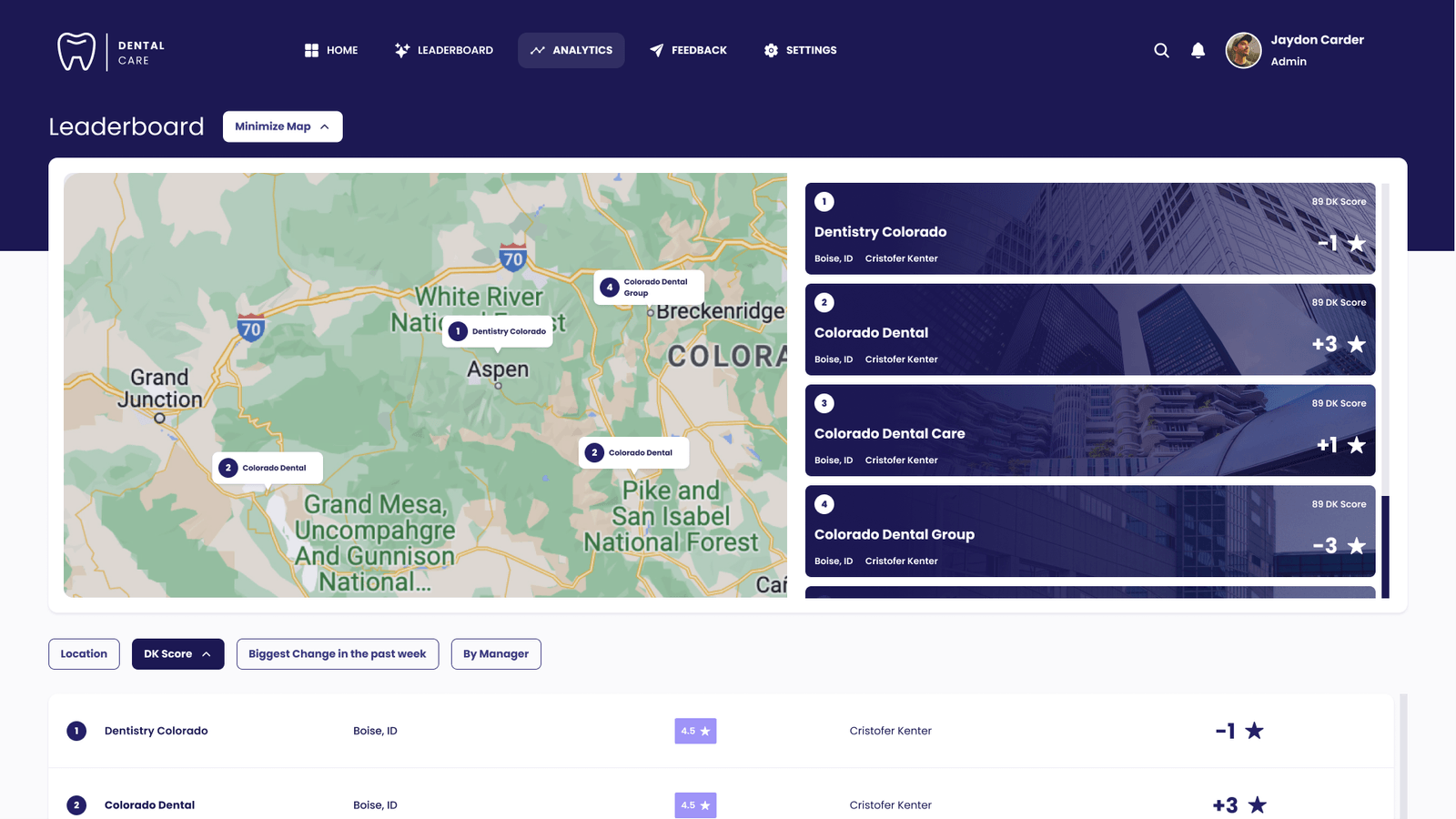Screen dimensions: 1456x819
Task: Expand the DK Score sort dropdown
Action: 177,654
